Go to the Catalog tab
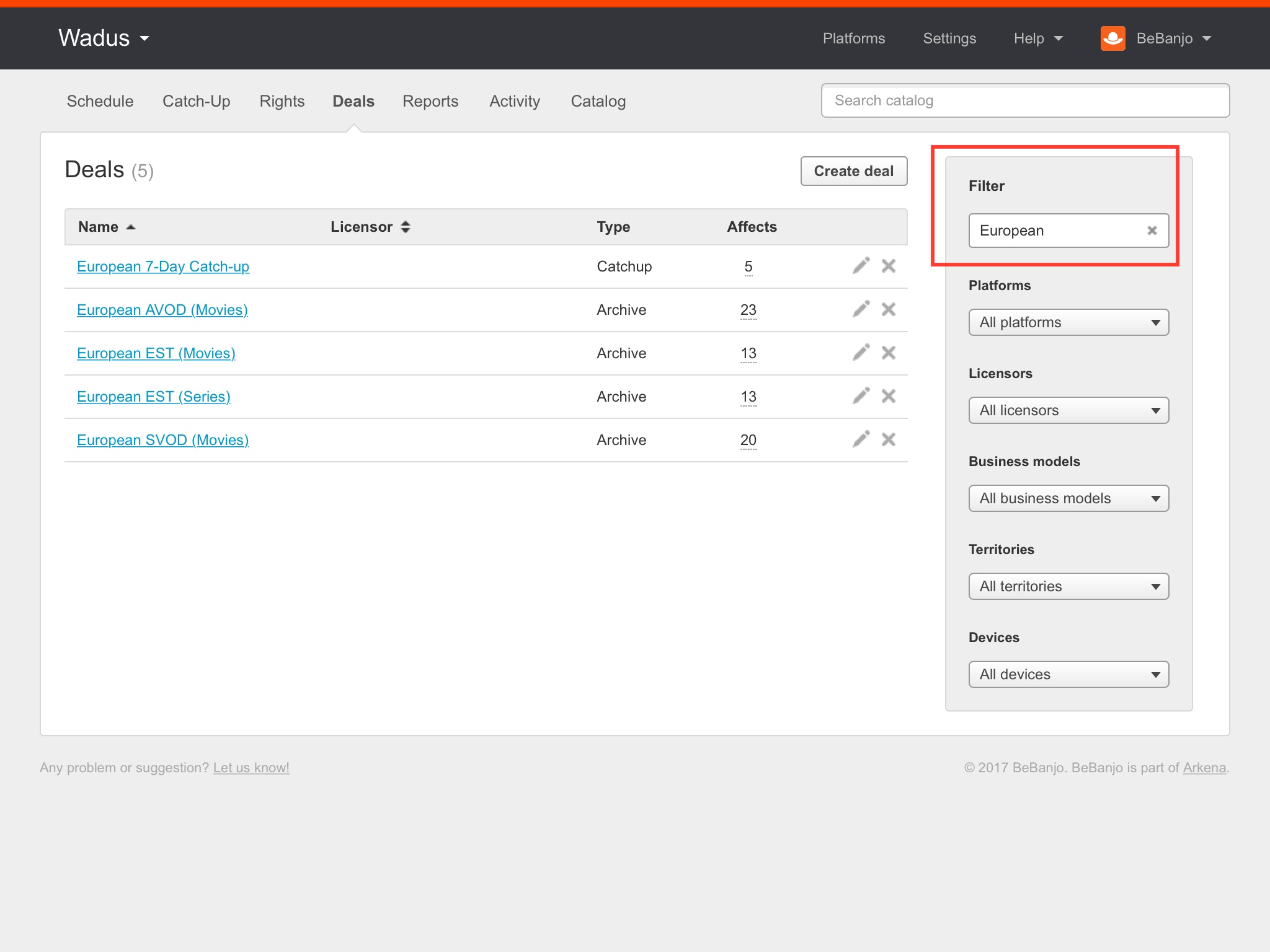The image size is (1270, 952). tap(598, 101)
